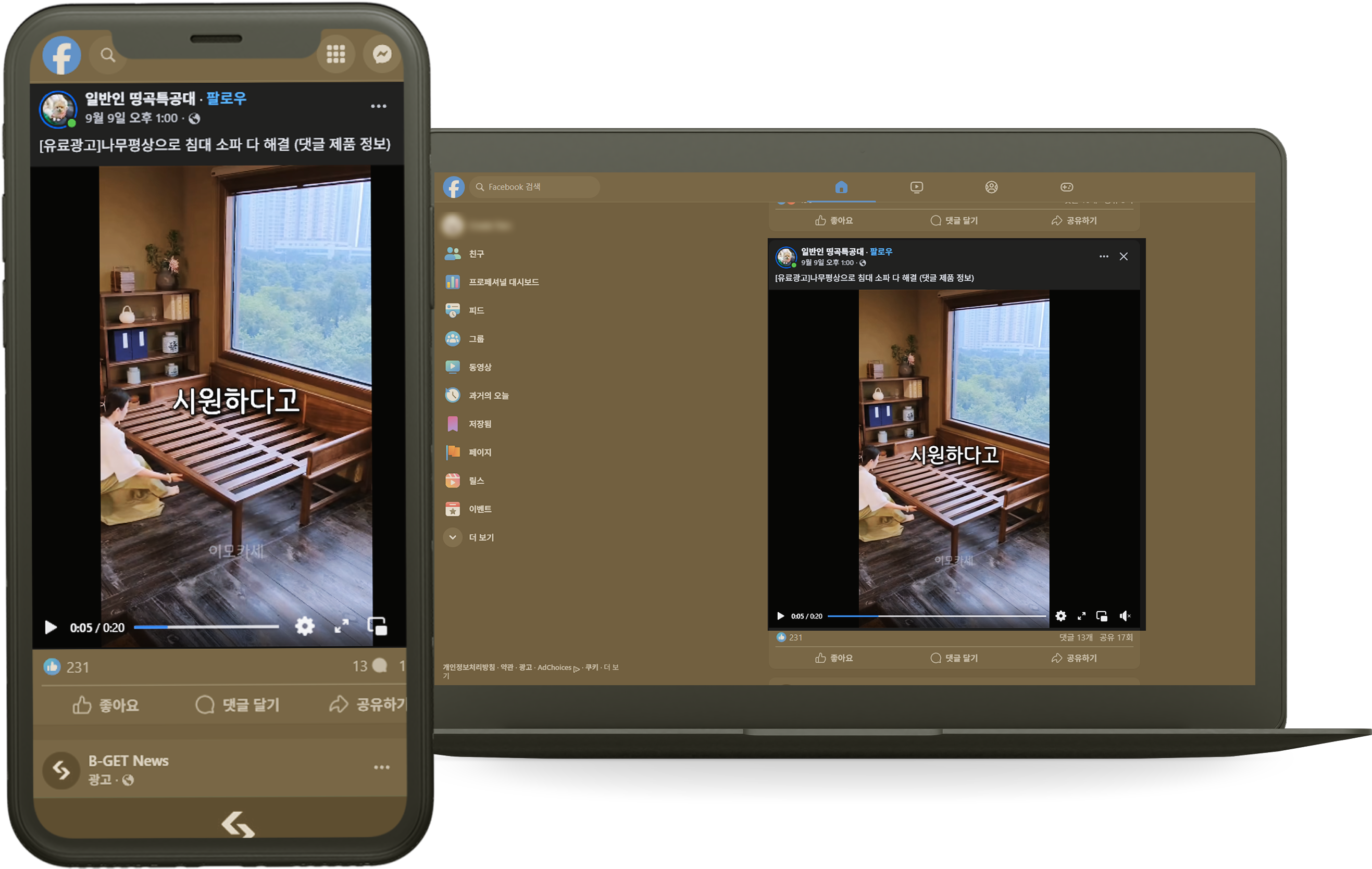Image resolution: width=1372 pixels, height=869 pixels.
Task: Enter fullscreen on laptop video player
Action: click(1081, 615)
